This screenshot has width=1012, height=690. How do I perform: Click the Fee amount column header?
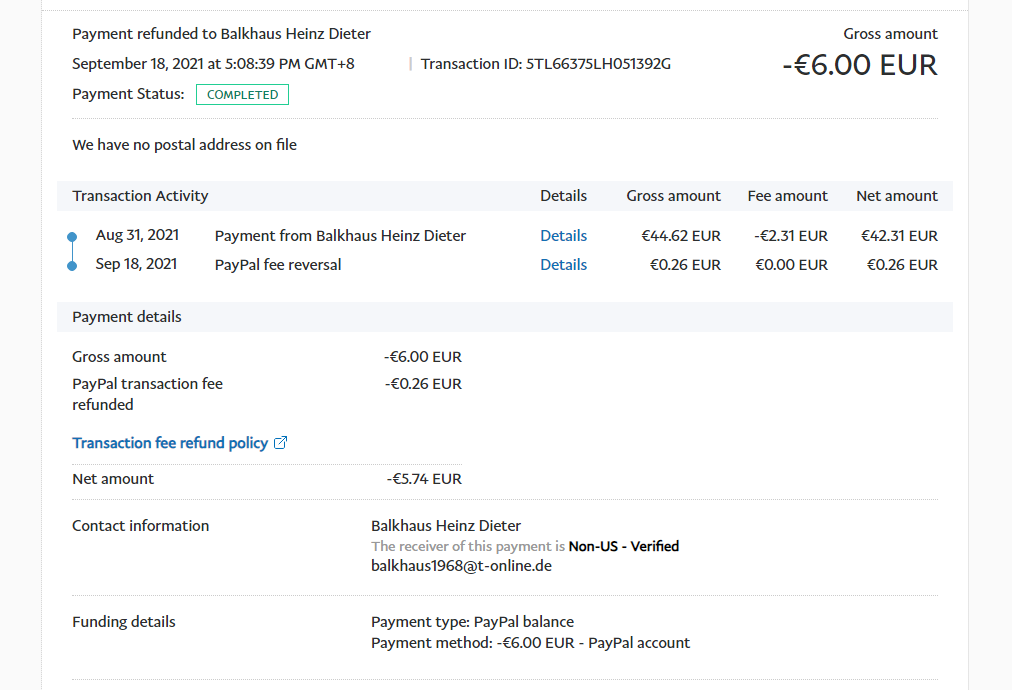(787, 196)
